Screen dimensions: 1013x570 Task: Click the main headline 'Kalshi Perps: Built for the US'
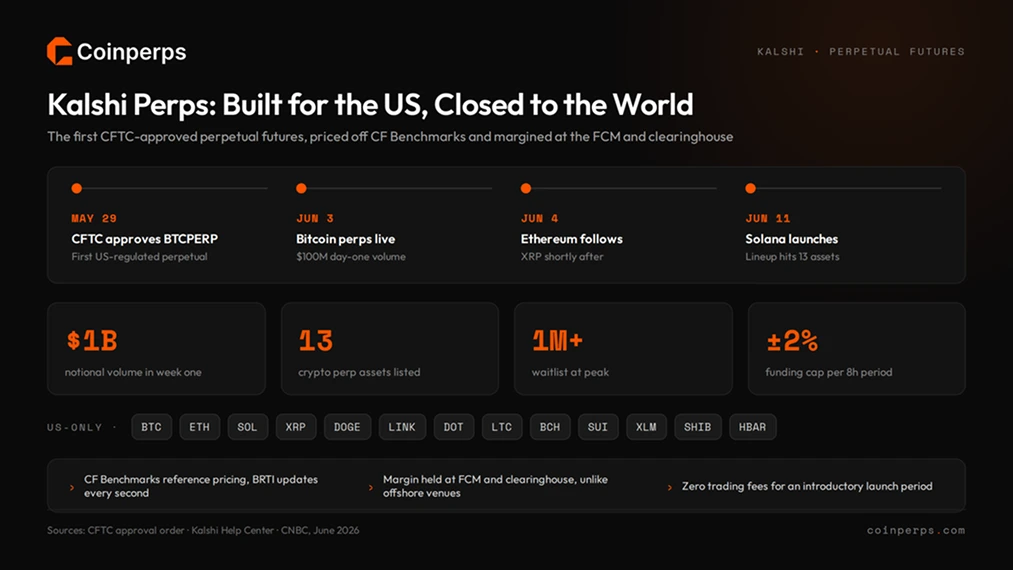click(370, 105)
